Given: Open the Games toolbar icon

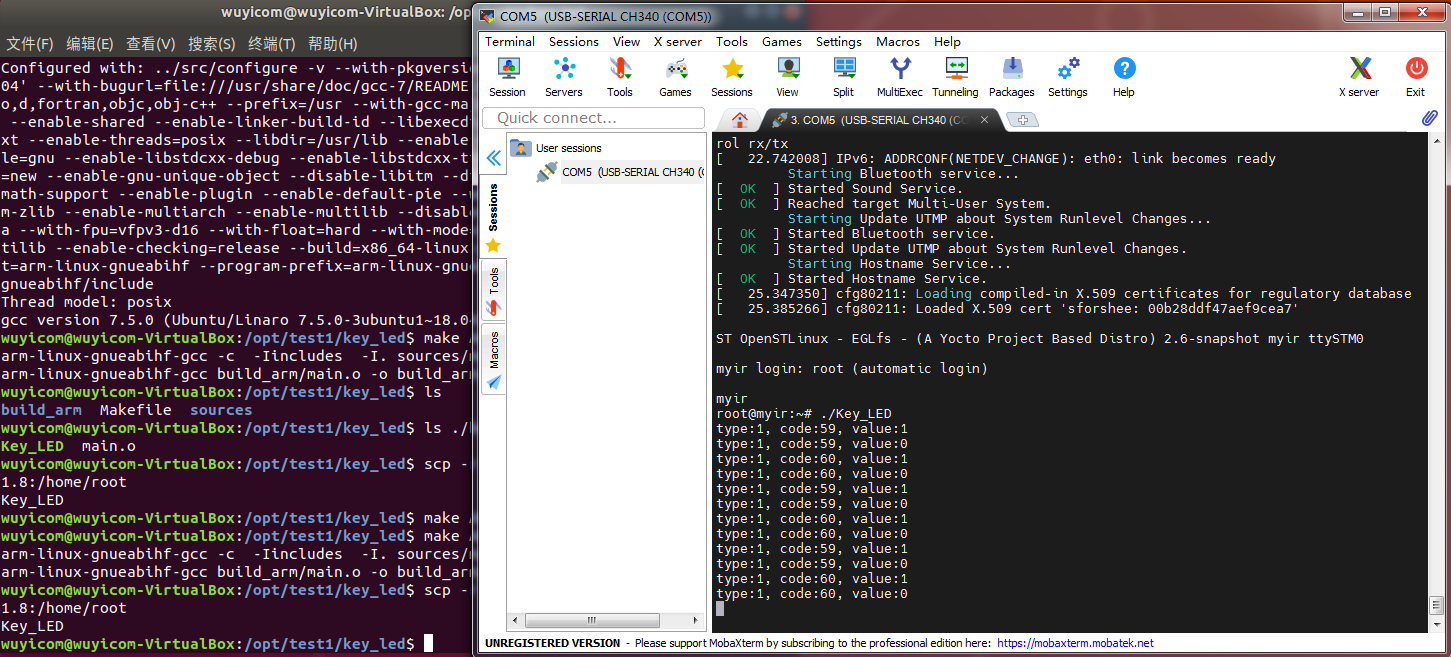Looking at the screenshot, I should pyautogui.click(x=675, y=76).
